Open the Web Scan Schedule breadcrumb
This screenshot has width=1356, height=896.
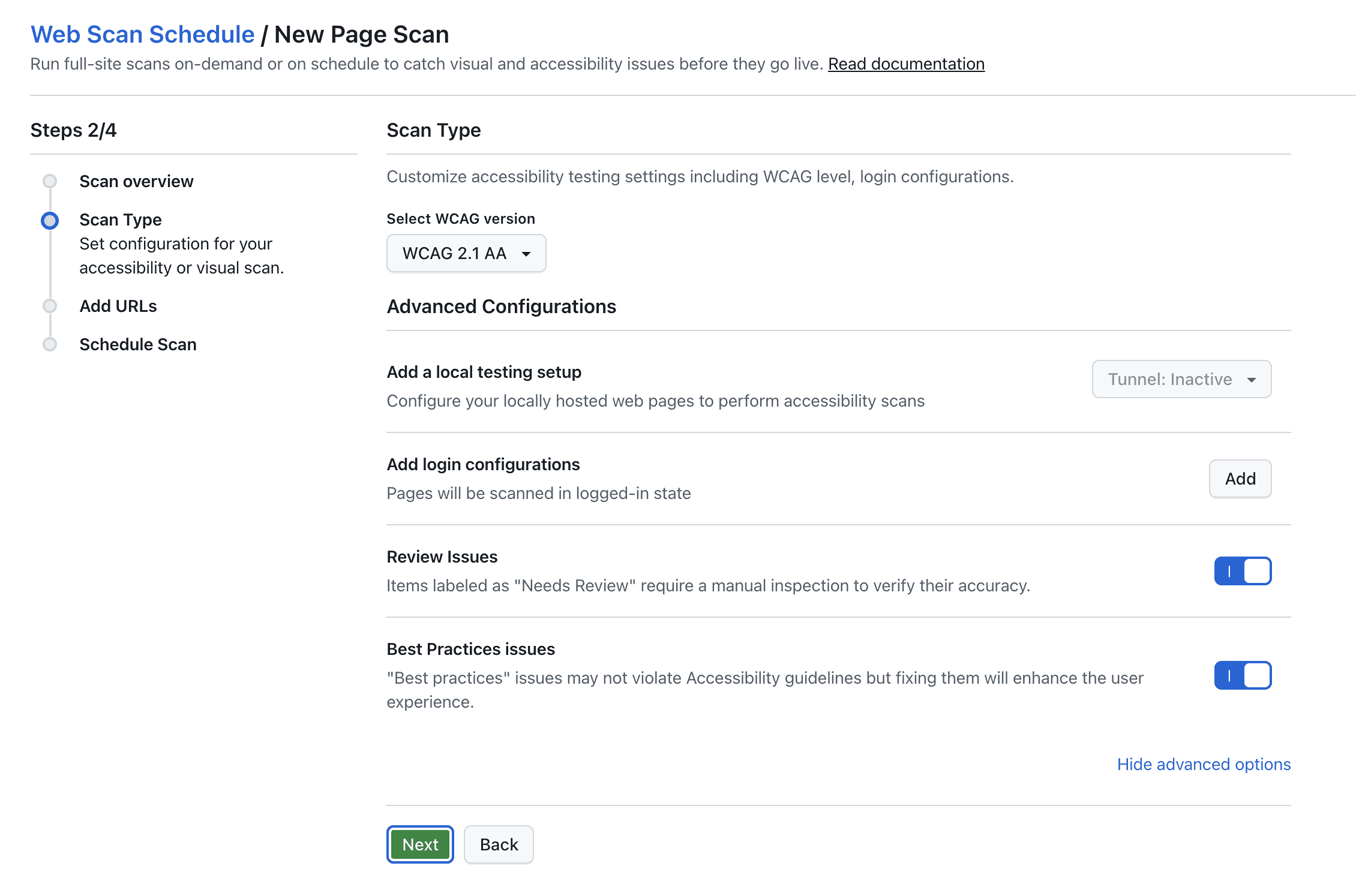(x=142, y=34)
